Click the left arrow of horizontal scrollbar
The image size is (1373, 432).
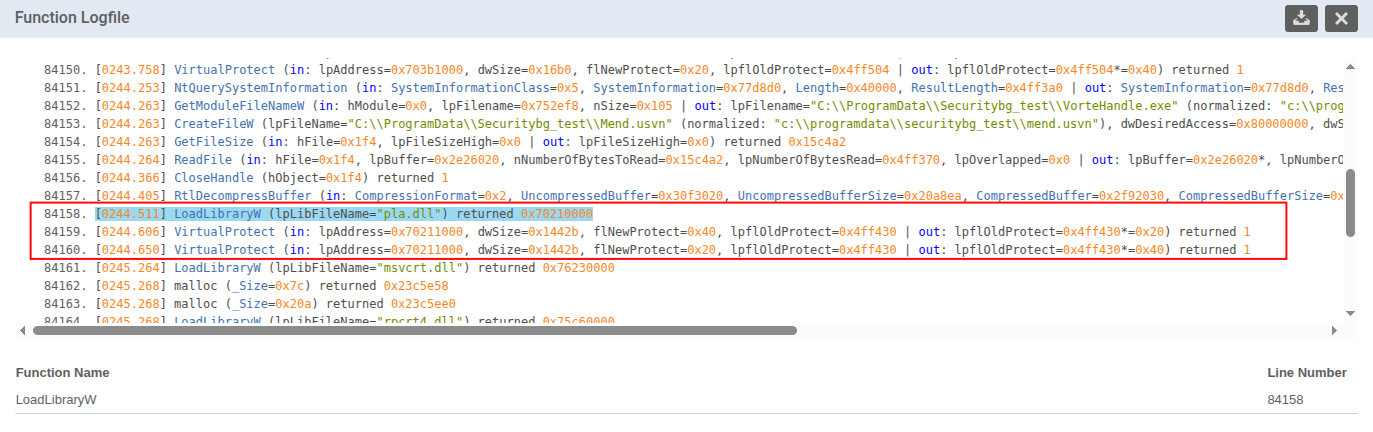[21, 330]
